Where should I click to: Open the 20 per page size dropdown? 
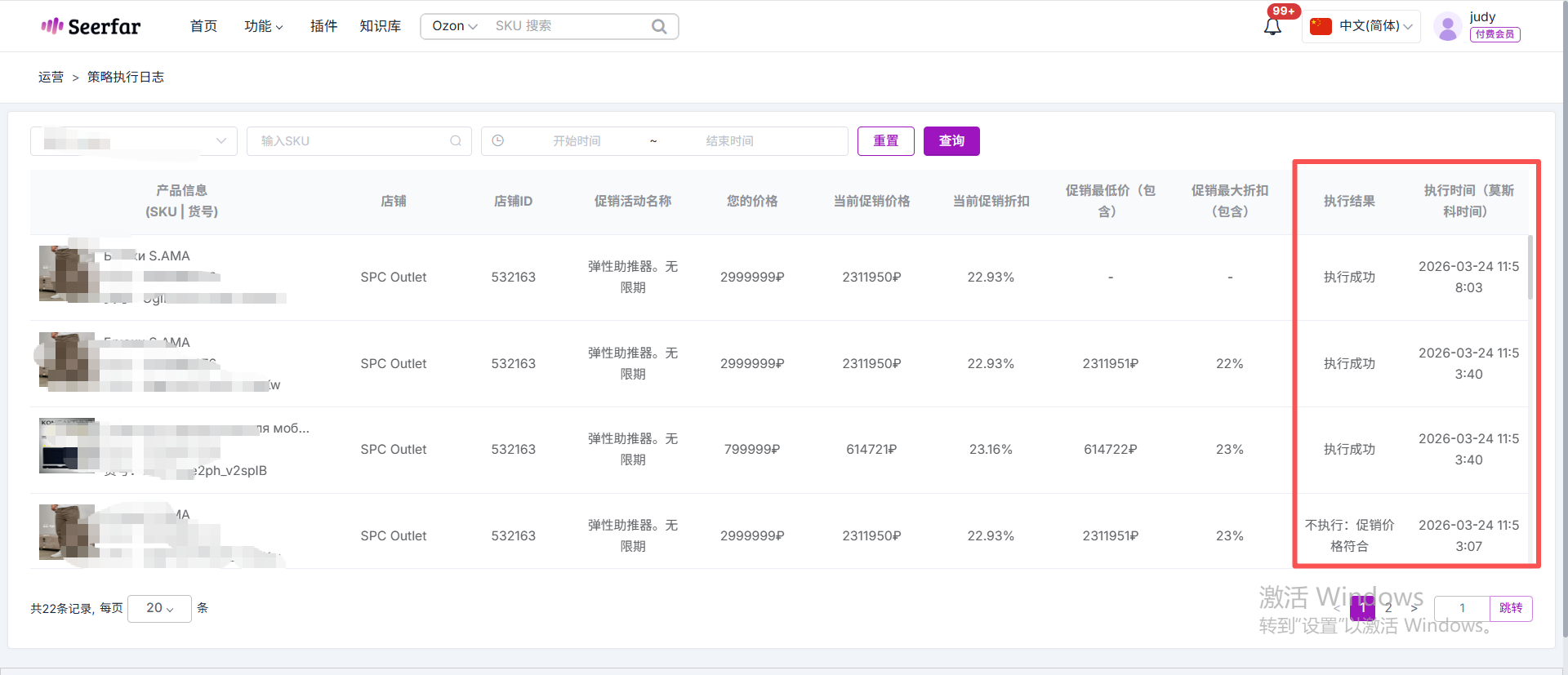[x=159, y=608]
